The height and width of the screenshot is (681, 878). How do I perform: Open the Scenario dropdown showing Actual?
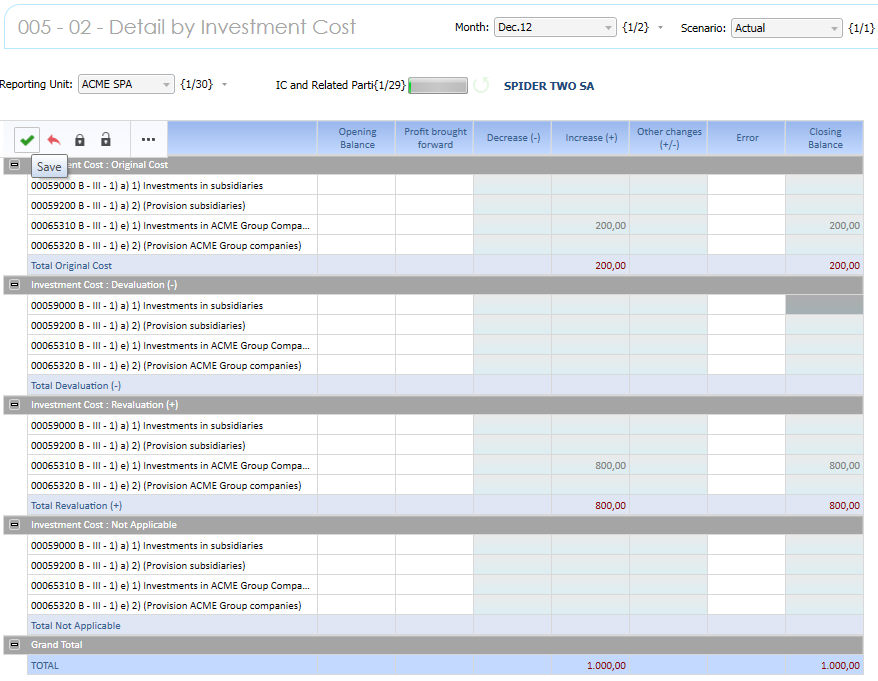coord(786,28)
